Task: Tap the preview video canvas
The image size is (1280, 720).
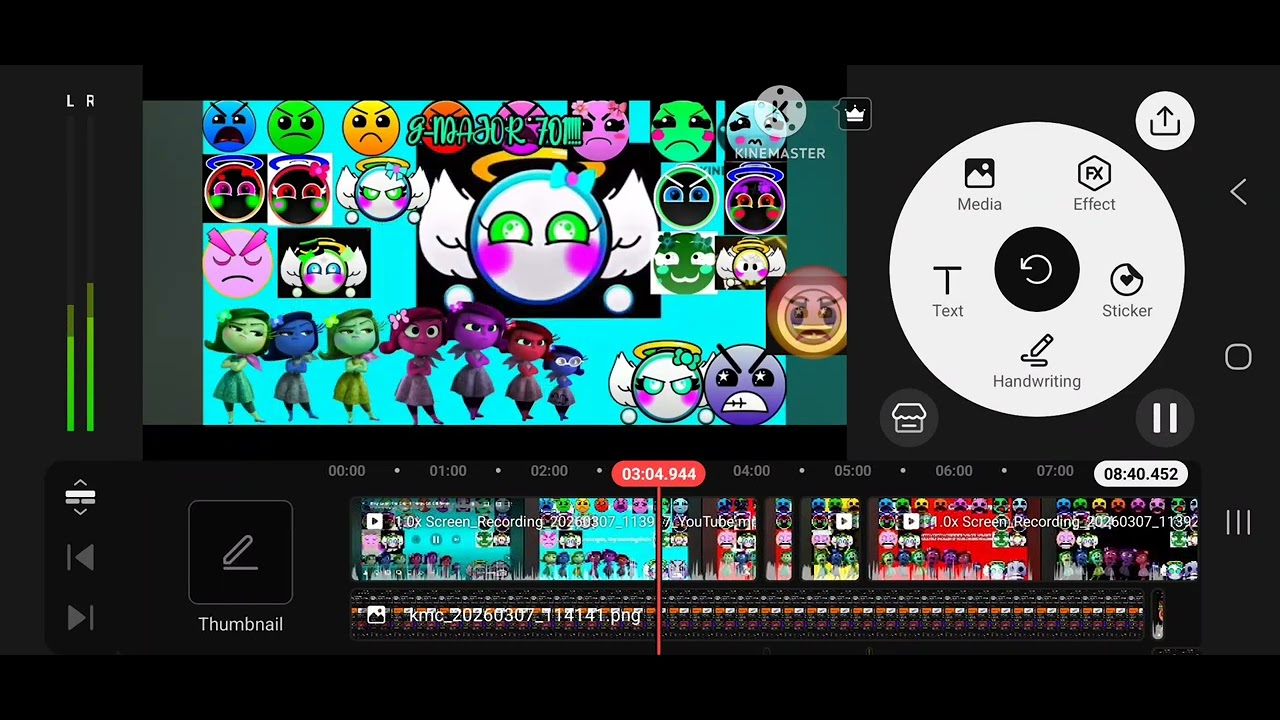Action: [495, 263]
